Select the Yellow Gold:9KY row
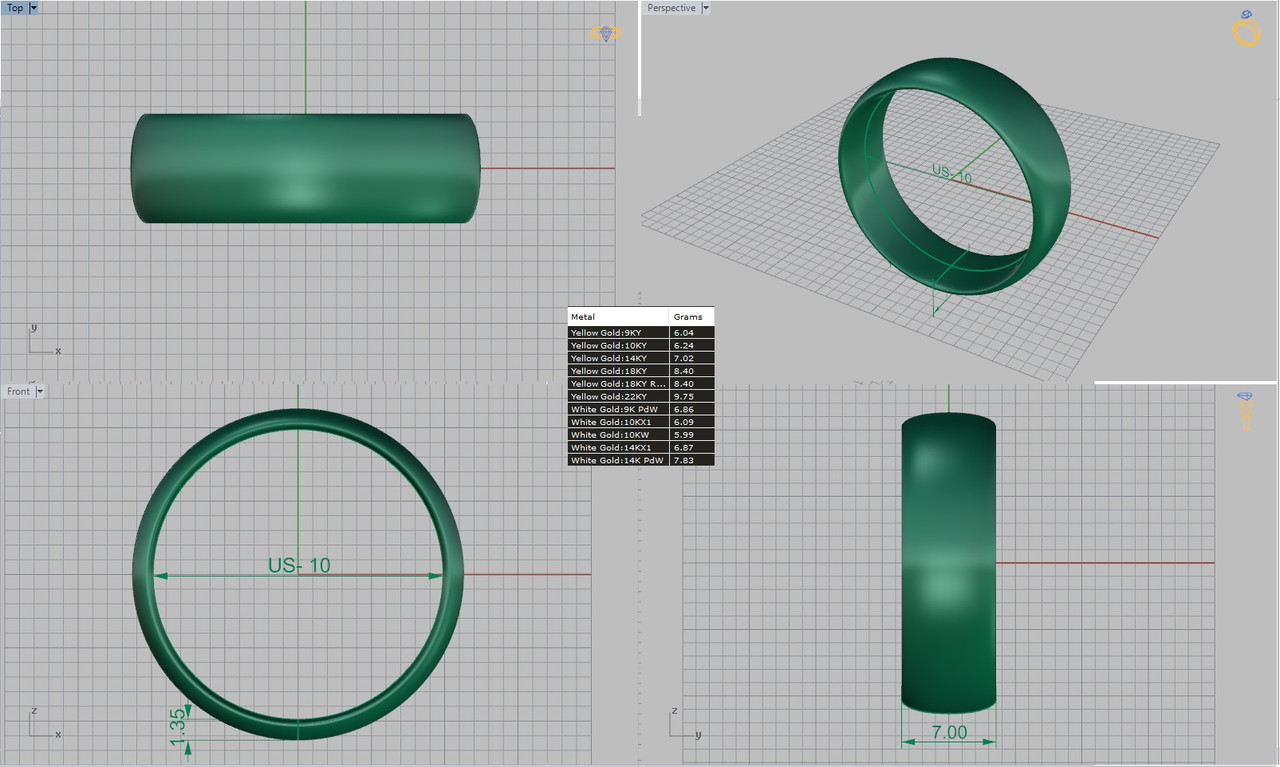The height and width of the screenshot is (767, 1280). click(641, 332)
